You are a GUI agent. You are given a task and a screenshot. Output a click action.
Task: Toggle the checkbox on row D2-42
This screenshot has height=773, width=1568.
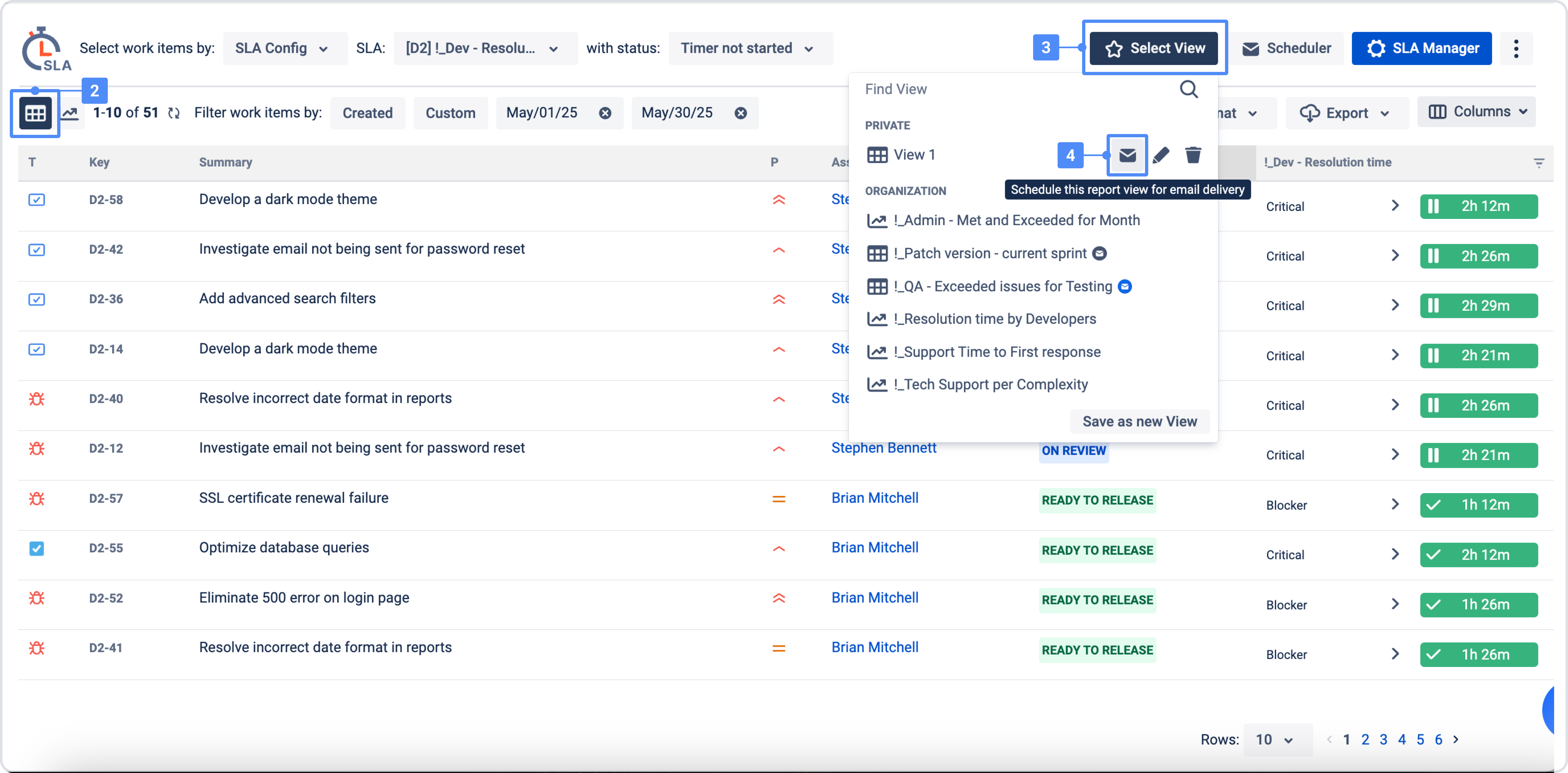37,250
